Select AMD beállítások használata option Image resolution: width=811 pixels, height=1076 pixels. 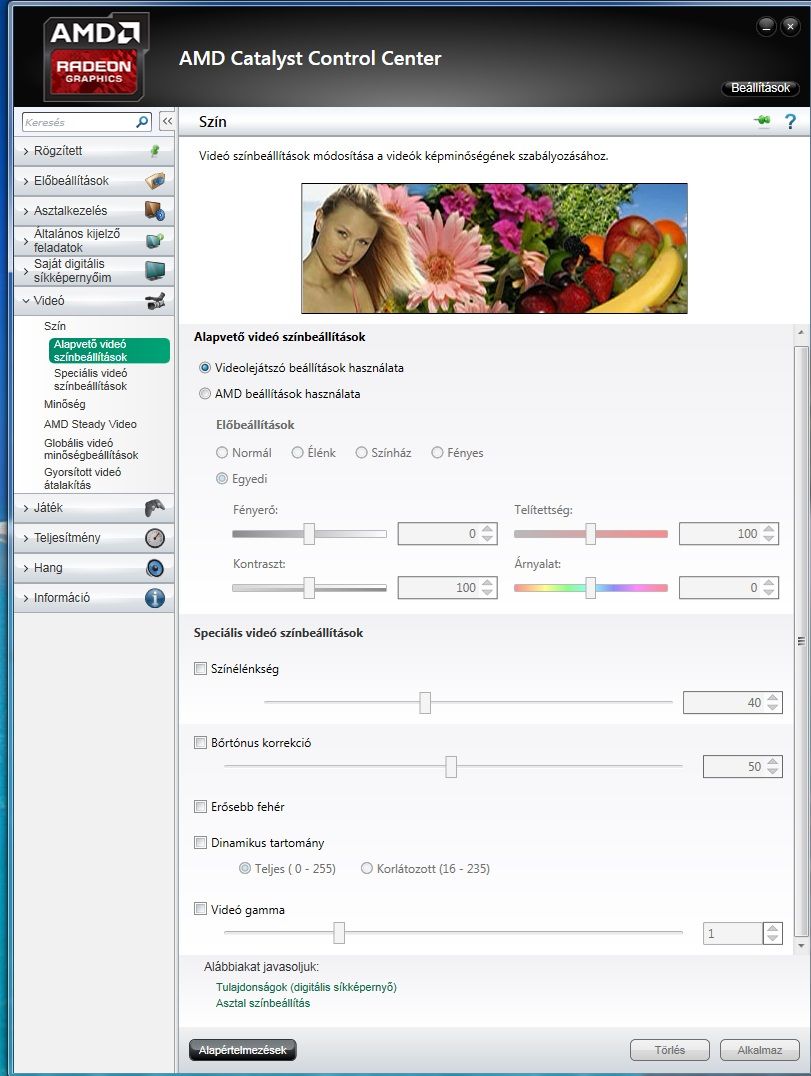coord(204,394)
